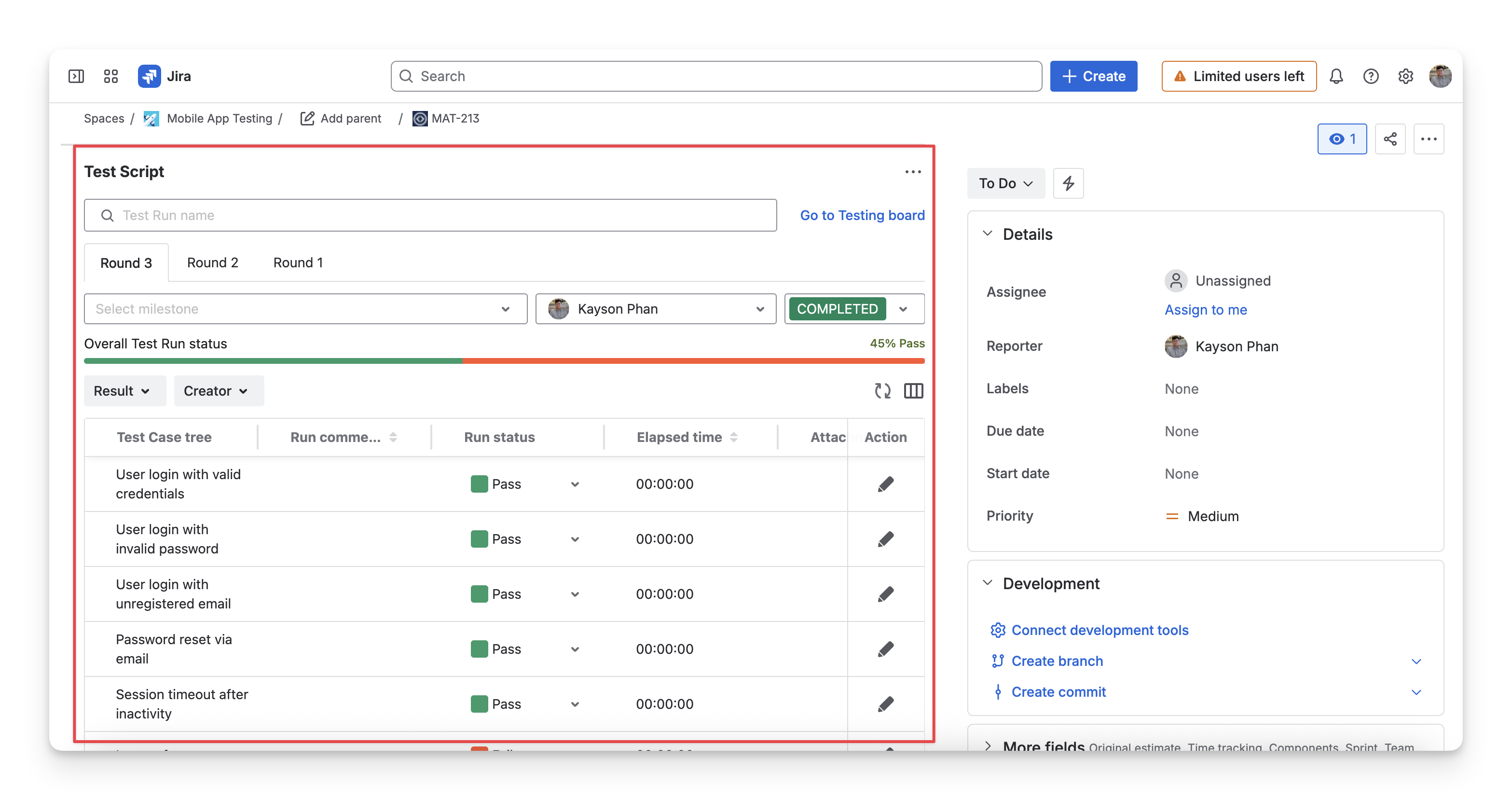This screenshot has width=1512, height=800.
Task: Open the notifications bell
Action: coord(1336,76)
